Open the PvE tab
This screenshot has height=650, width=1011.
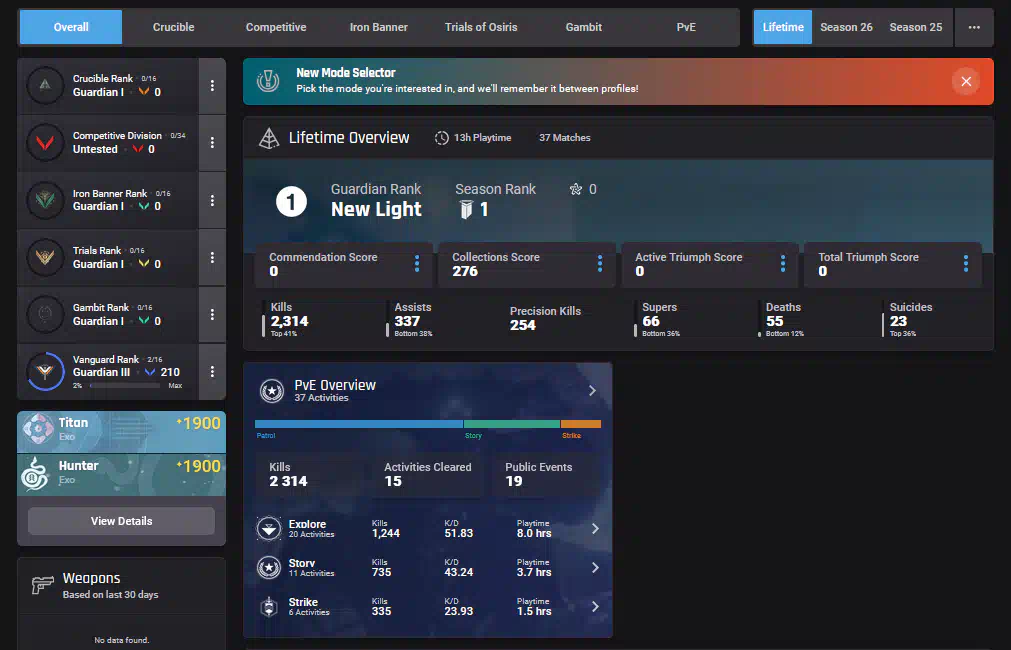pos(686,27)
